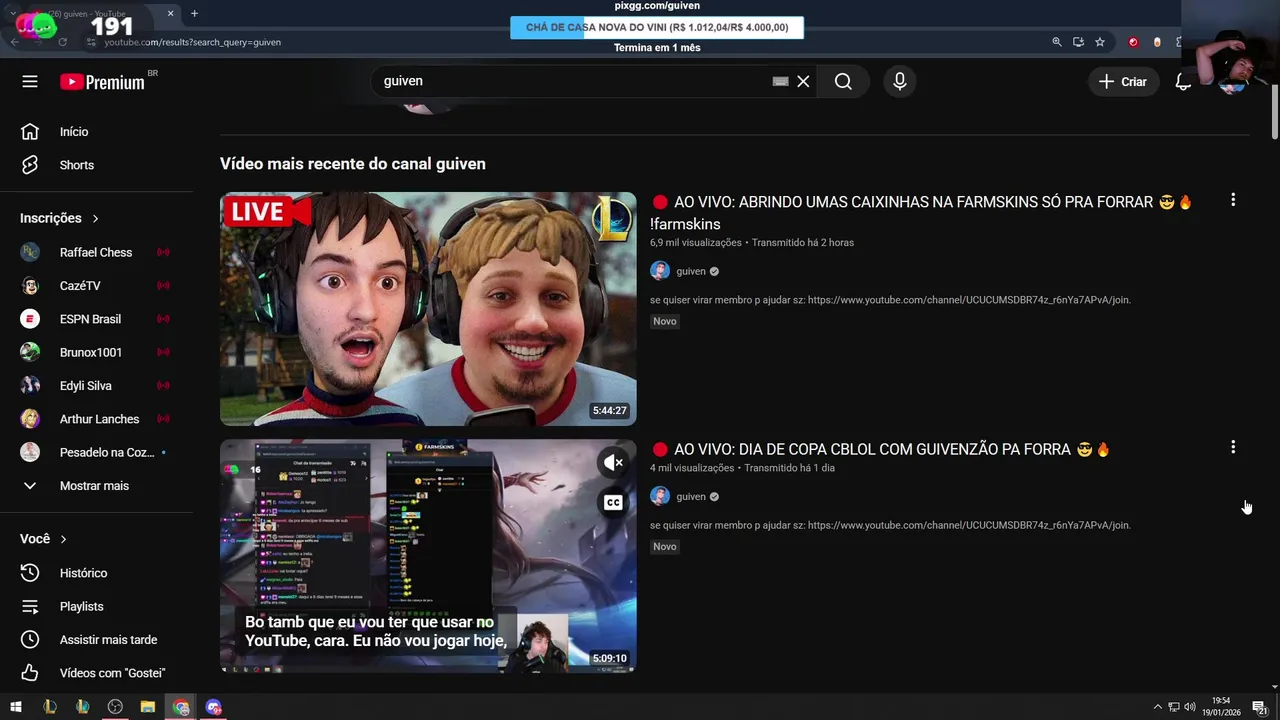Go to YouTube Premium home logo
1280x720 pixels.
[x=103, y=82]
